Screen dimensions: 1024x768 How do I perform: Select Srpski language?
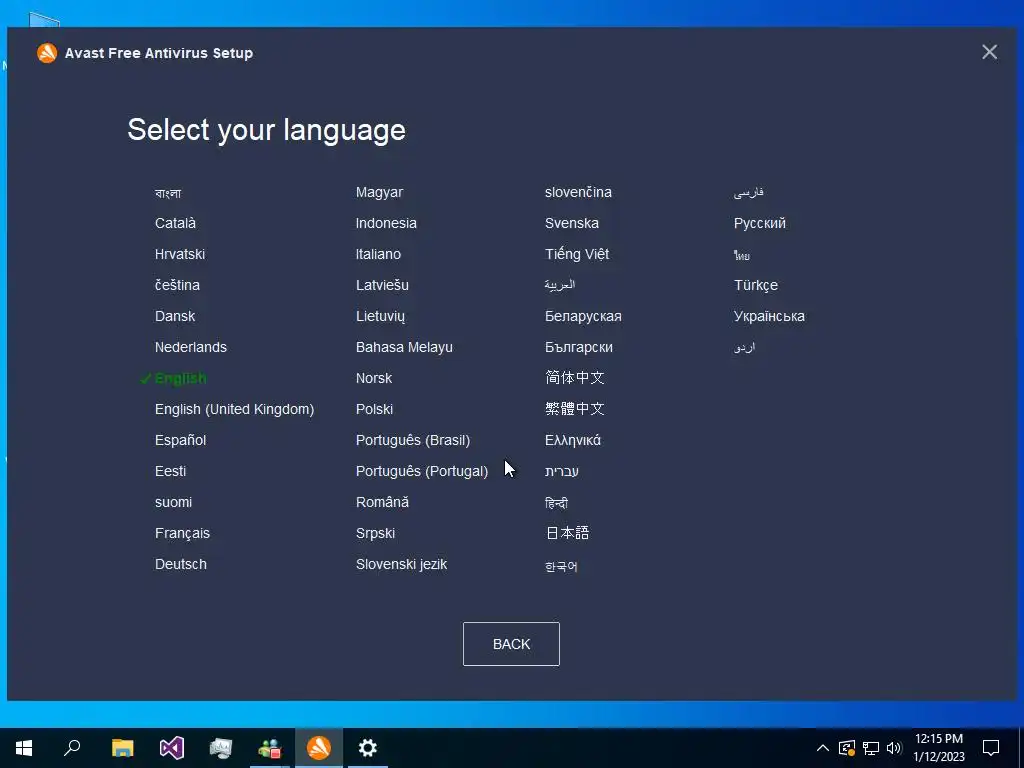tap(376, 534)
